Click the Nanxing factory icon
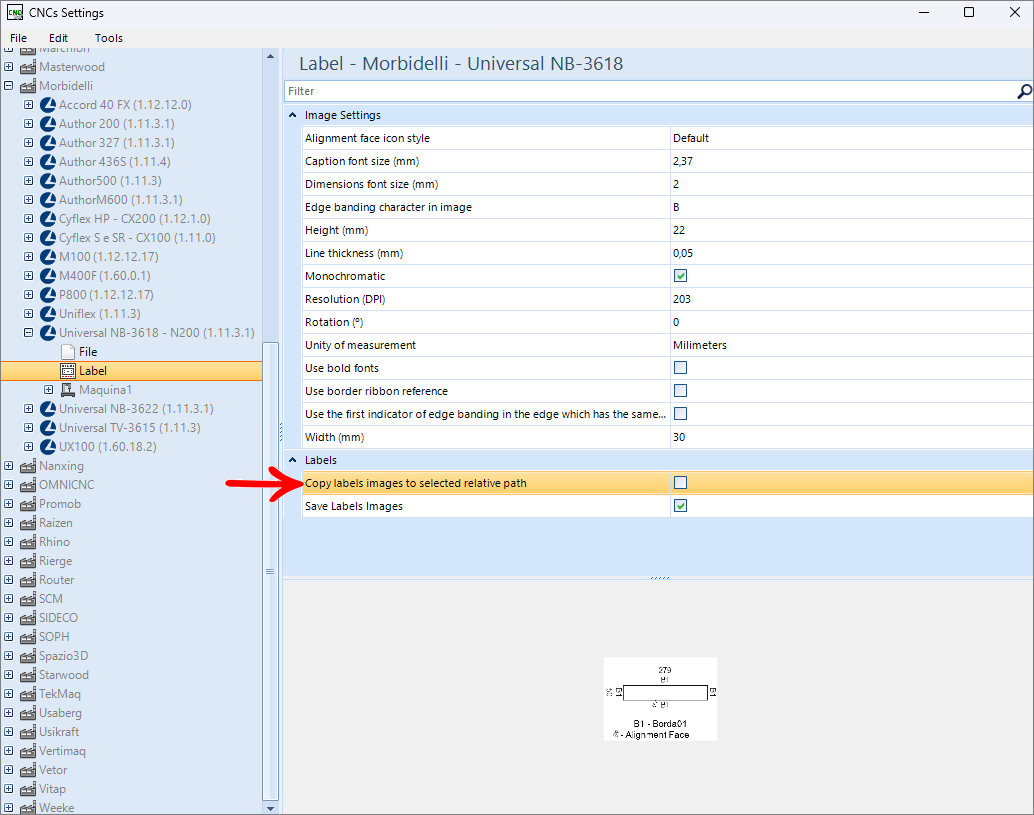 pos(28,466)
